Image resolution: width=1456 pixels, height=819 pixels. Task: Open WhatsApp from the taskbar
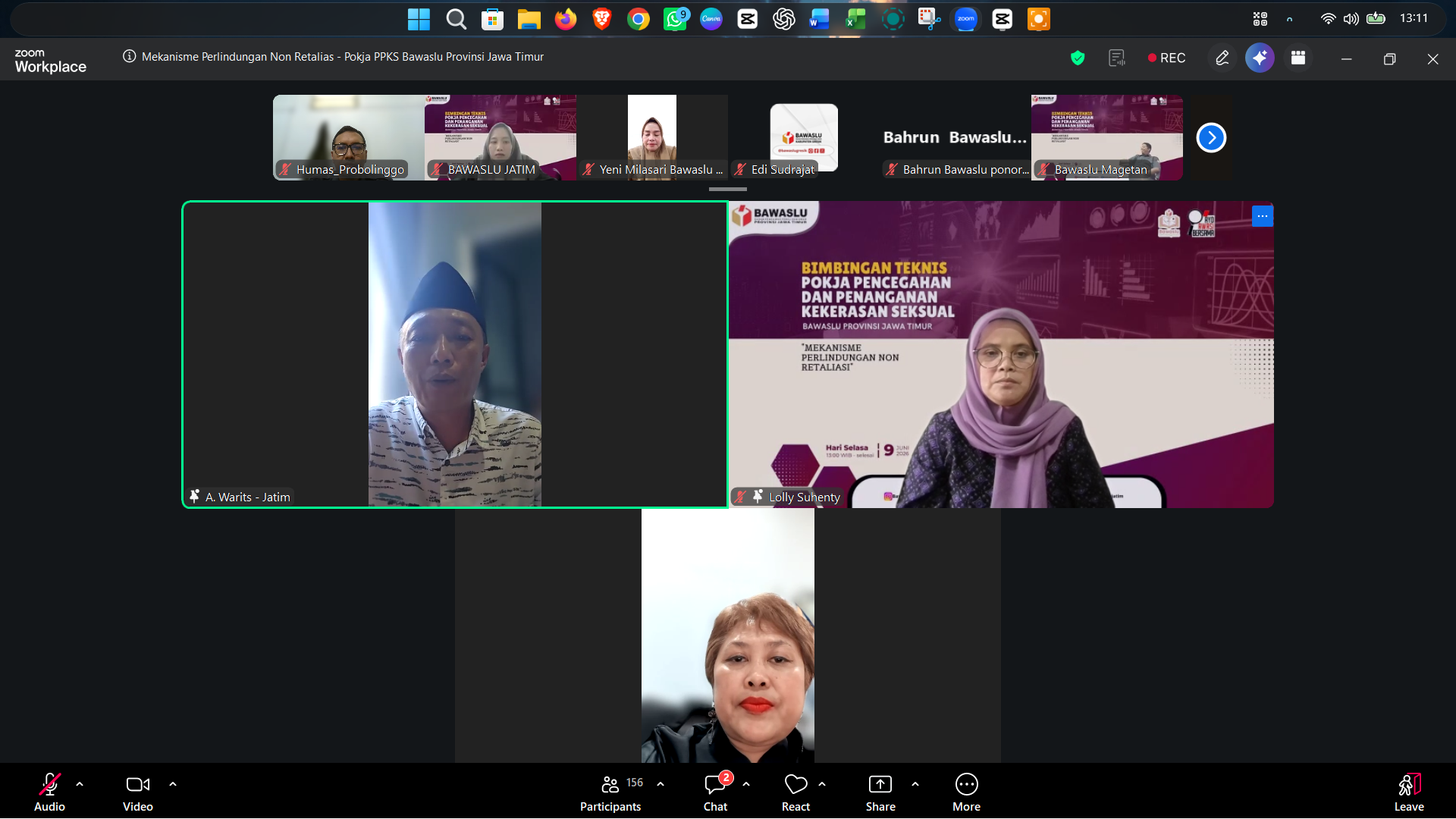[674, 19]
